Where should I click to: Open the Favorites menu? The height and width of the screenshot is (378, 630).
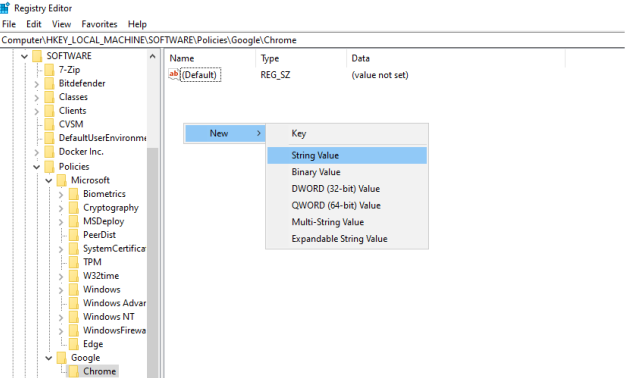(x=99, y=24)
